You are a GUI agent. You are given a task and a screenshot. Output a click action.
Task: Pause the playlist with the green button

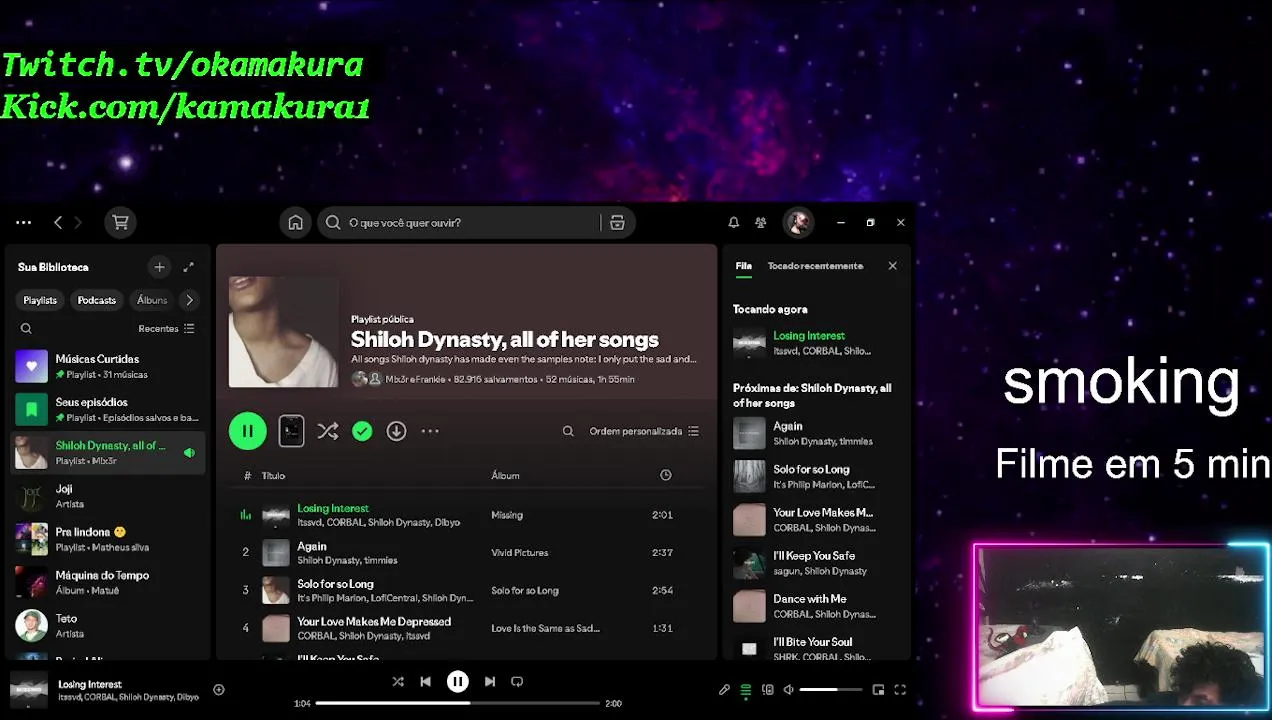[x=247, y=431]
